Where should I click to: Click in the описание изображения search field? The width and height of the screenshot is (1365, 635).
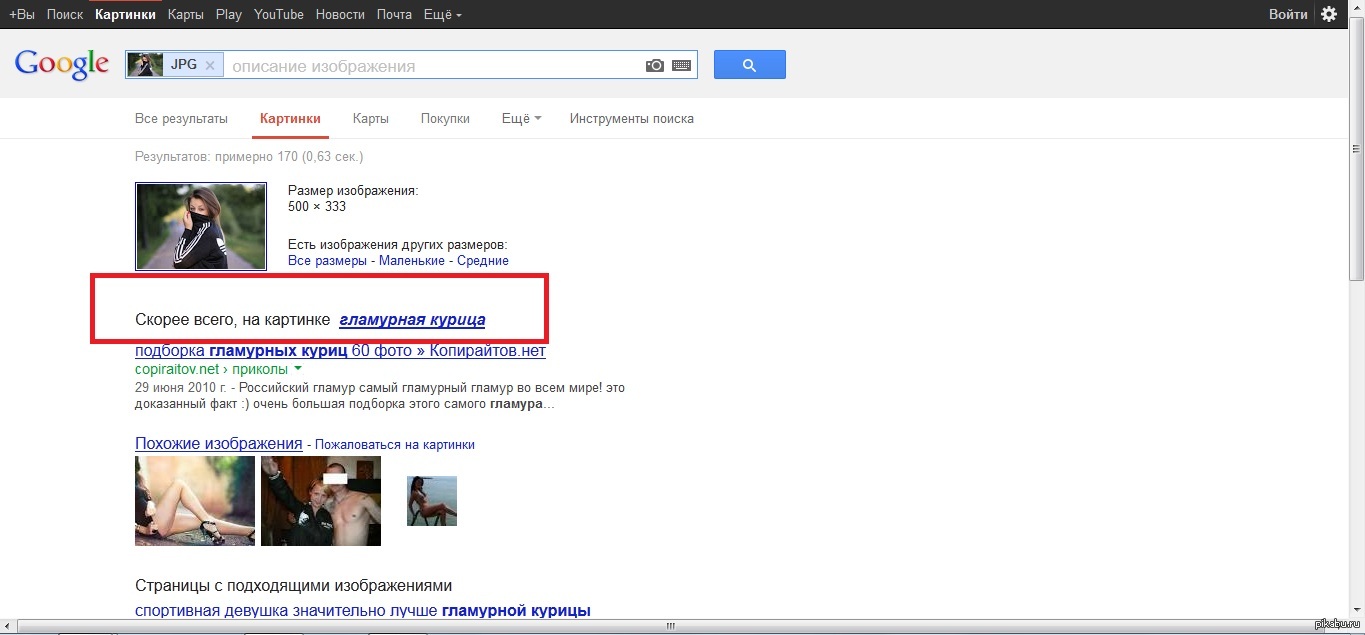pos(430,66)
